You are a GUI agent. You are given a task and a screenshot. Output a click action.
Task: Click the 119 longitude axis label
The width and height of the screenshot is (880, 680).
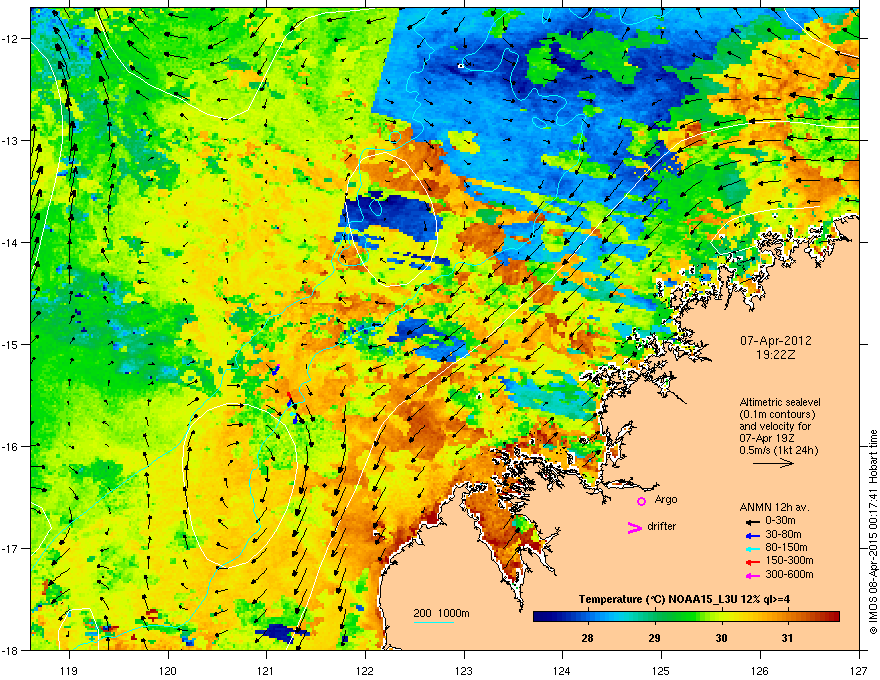pos(69,670)
